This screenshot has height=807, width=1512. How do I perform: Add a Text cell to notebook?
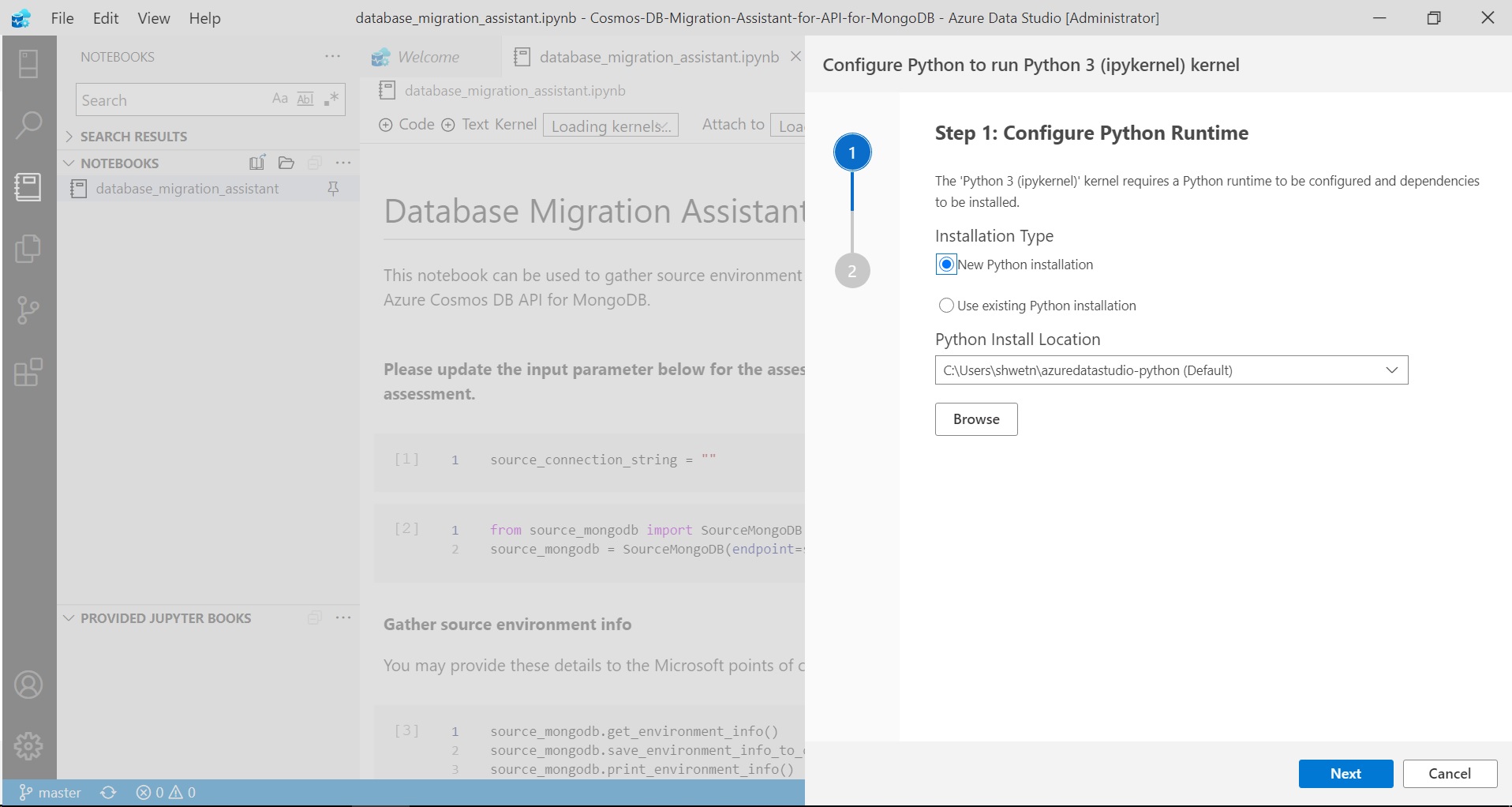465,125
